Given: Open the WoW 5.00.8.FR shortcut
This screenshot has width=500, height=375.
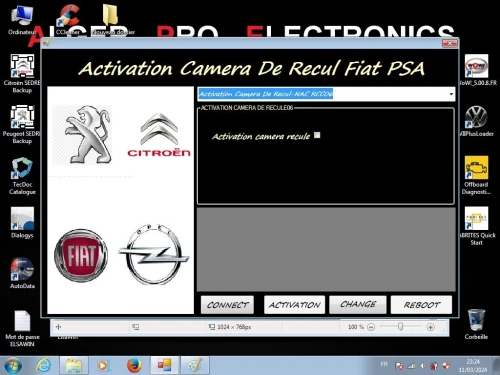Looking at the screenshot, I should (x=477, y=70).
